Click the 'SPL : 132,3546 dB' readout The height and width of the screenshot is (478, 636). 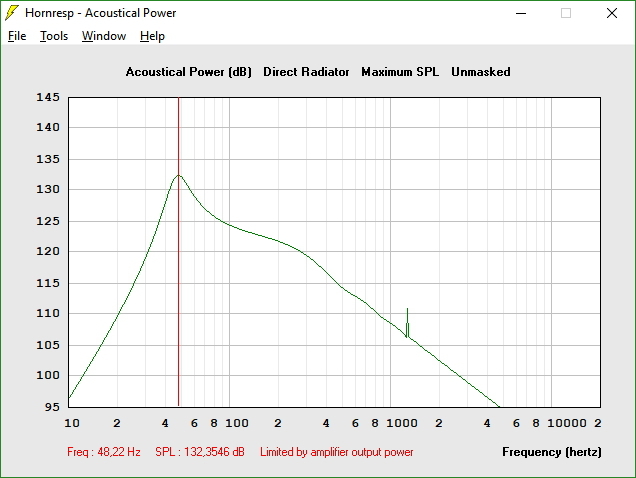(x=200, y=452)
